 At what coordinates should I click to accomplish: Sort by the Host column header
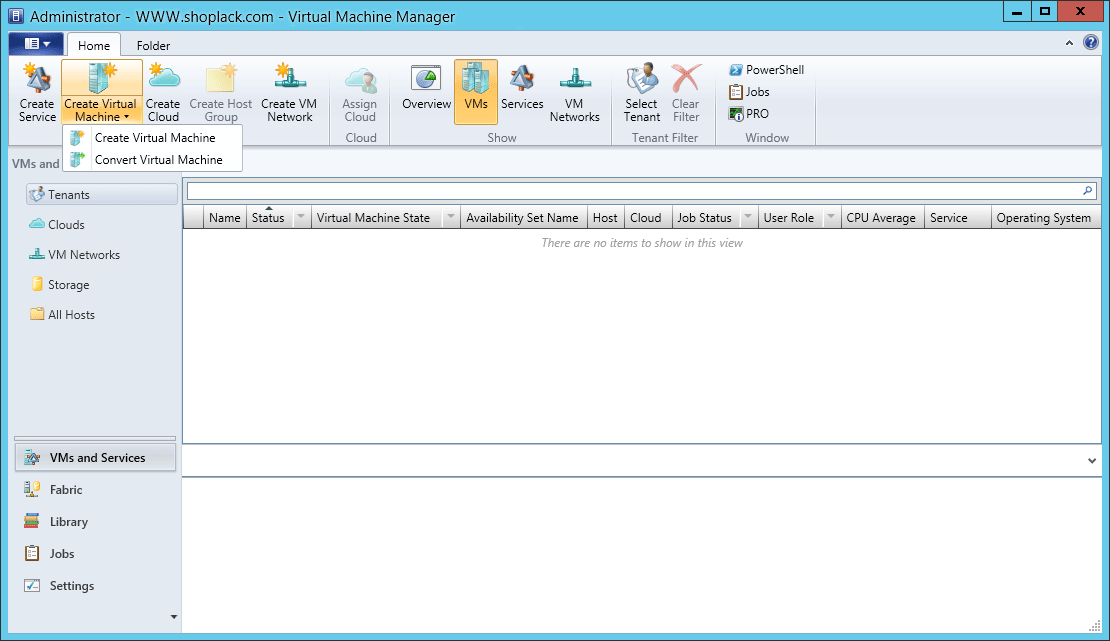pyautogui.click(x=605, y=217)
